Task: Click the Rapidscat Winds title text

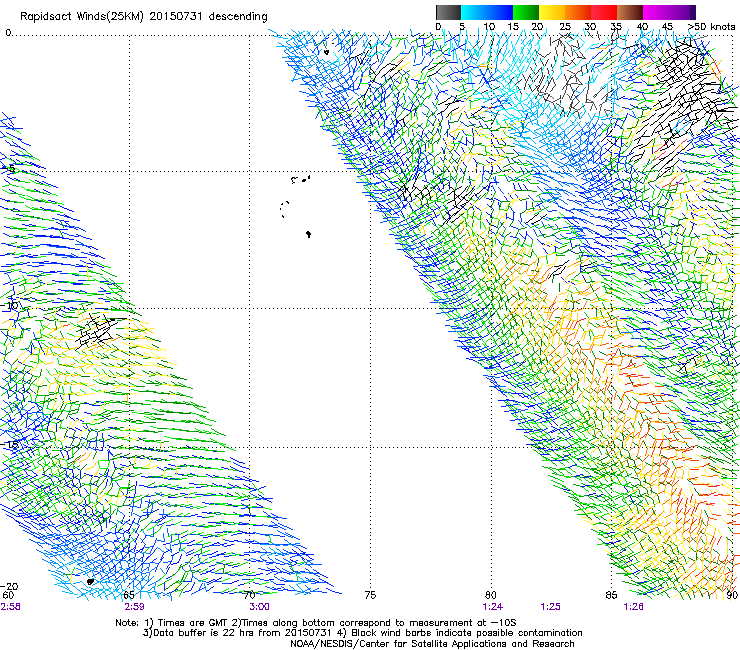Action: click(x=143, y=16)
